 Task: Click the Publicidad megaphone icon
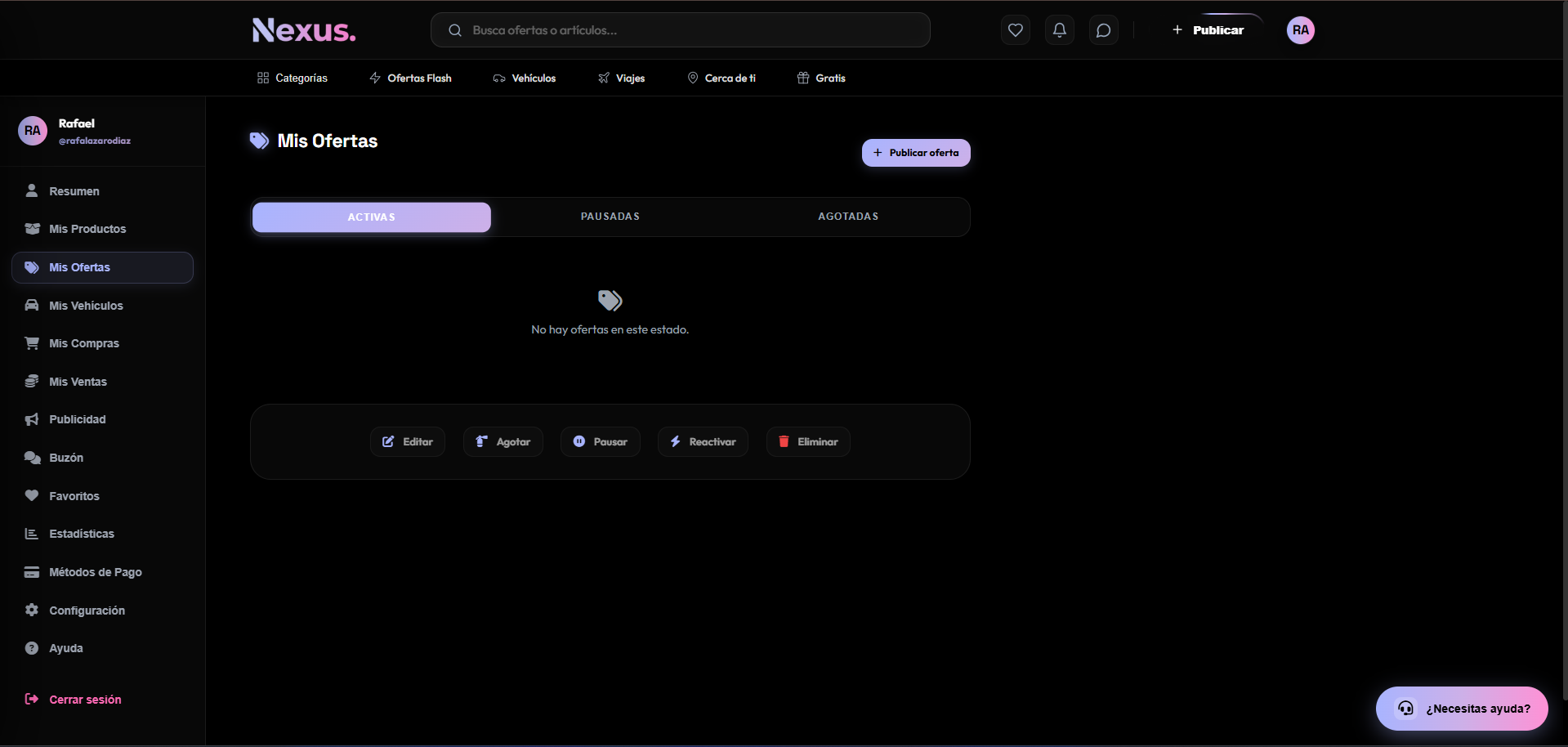tap(32, 419)
